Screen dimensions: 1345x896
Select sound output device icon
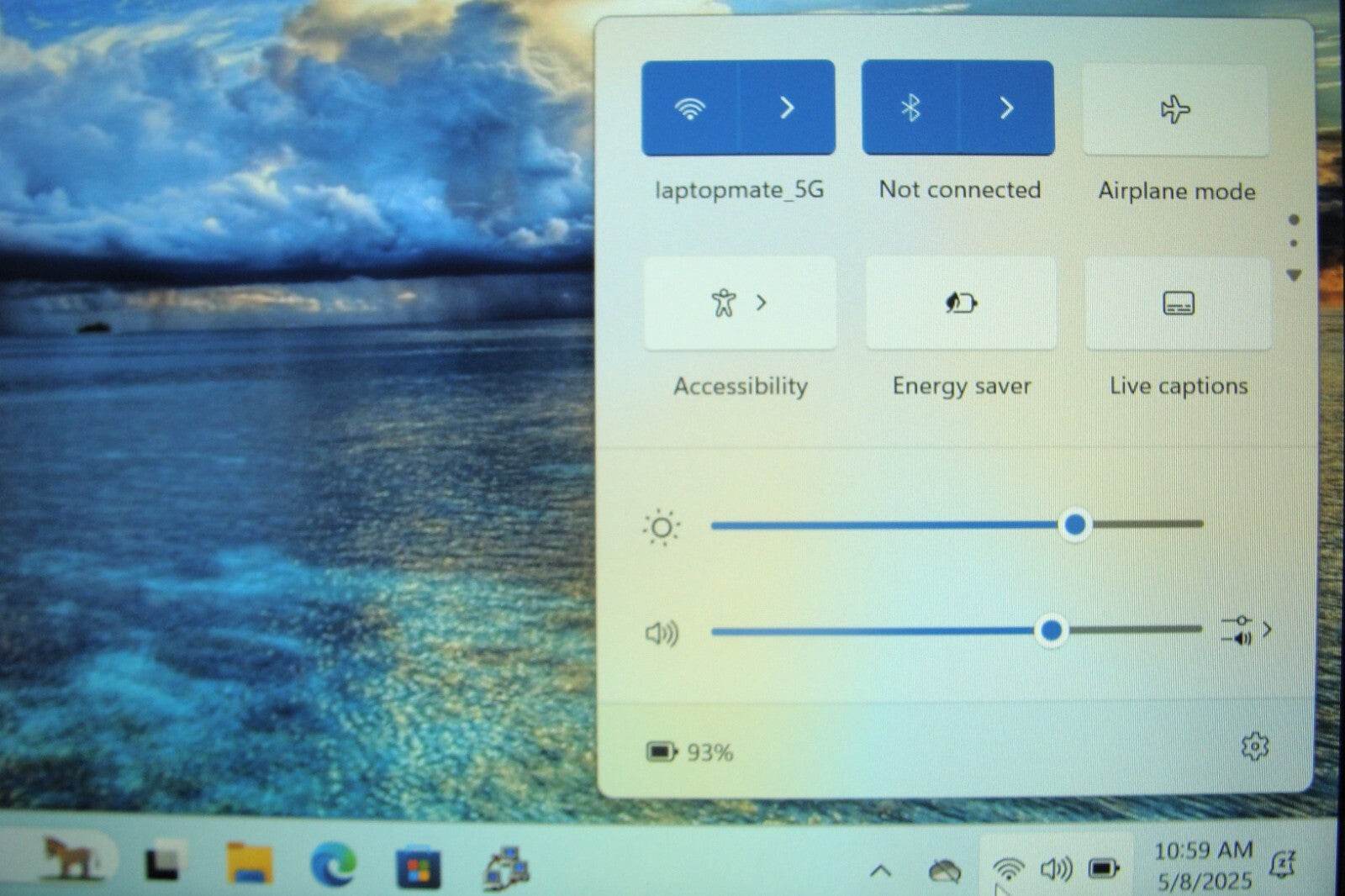[x=1245, y=630]
